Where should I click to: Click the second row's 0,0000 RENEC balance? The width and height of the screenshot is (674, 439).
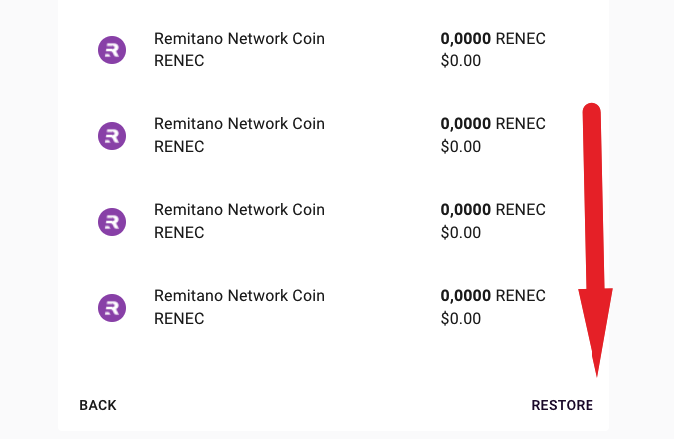coord(493,124)
